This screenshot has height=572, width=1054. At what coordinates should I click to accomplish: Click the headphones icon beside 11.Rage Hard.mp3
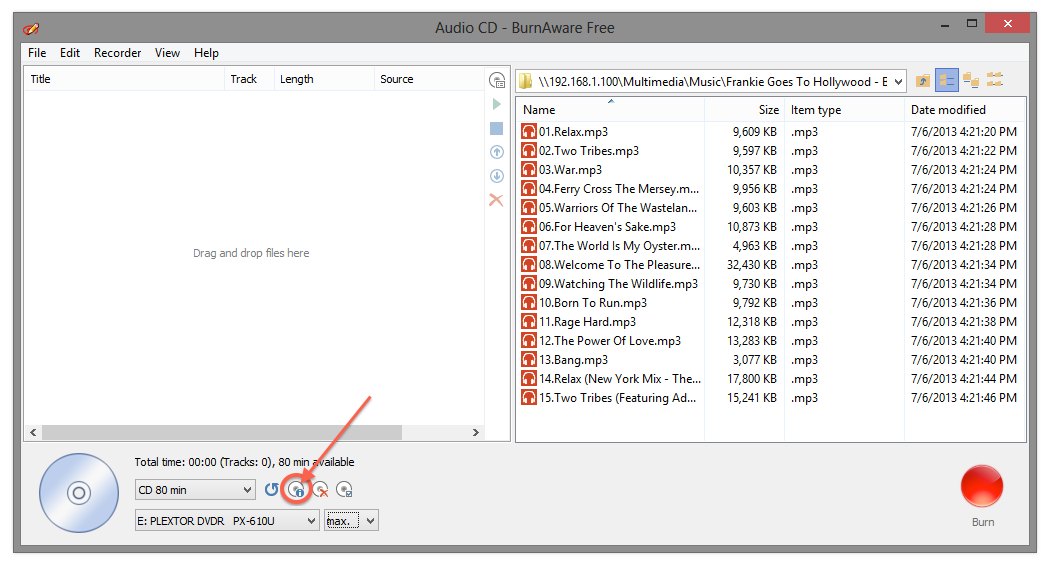pos(529,322)
